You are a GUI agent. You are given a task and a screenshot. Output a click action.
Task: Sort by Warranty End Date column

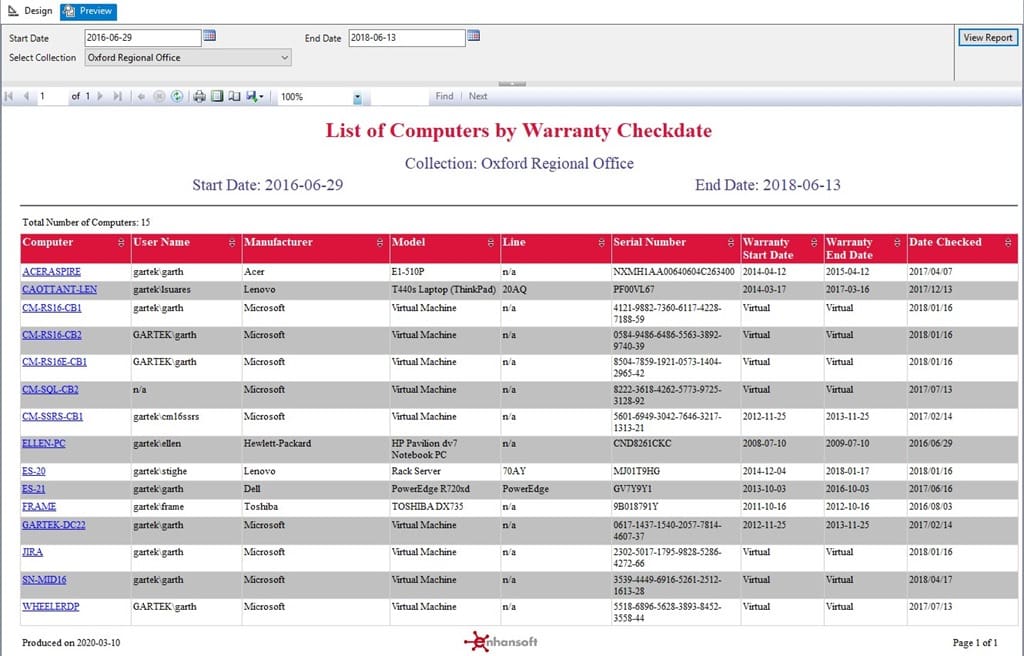click(x=897, y=242)
